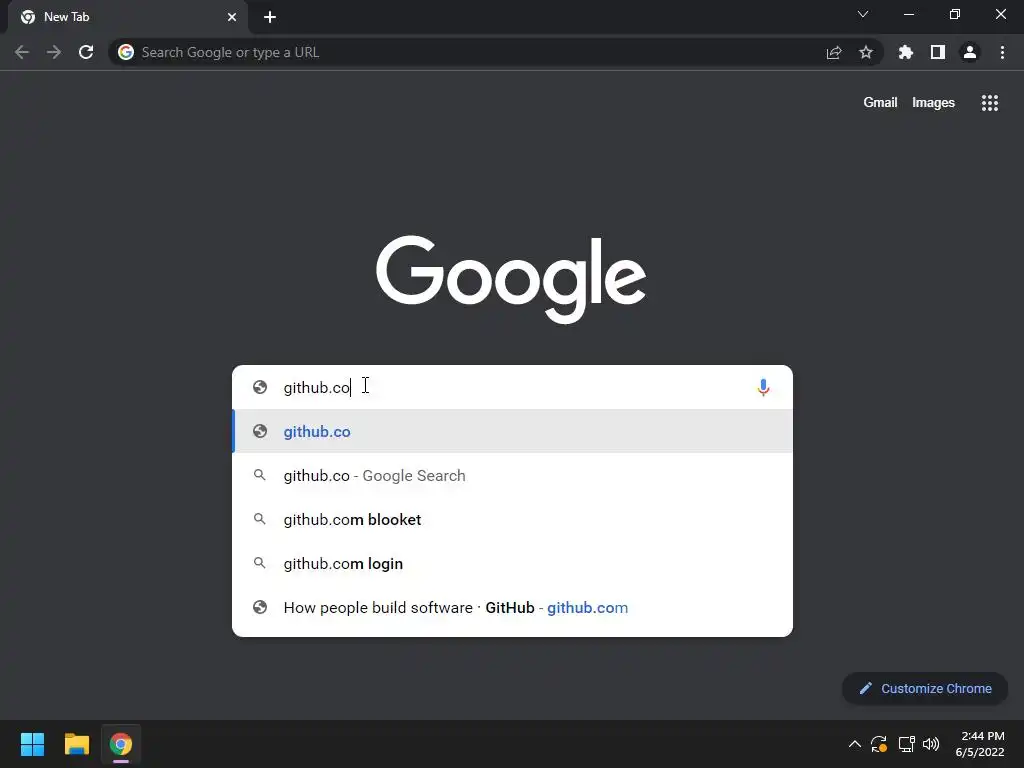The height and width of the screenshot is (768, 1024).
Task: Bookmark this tab with the star icon
Action: [x=866, y=52]
